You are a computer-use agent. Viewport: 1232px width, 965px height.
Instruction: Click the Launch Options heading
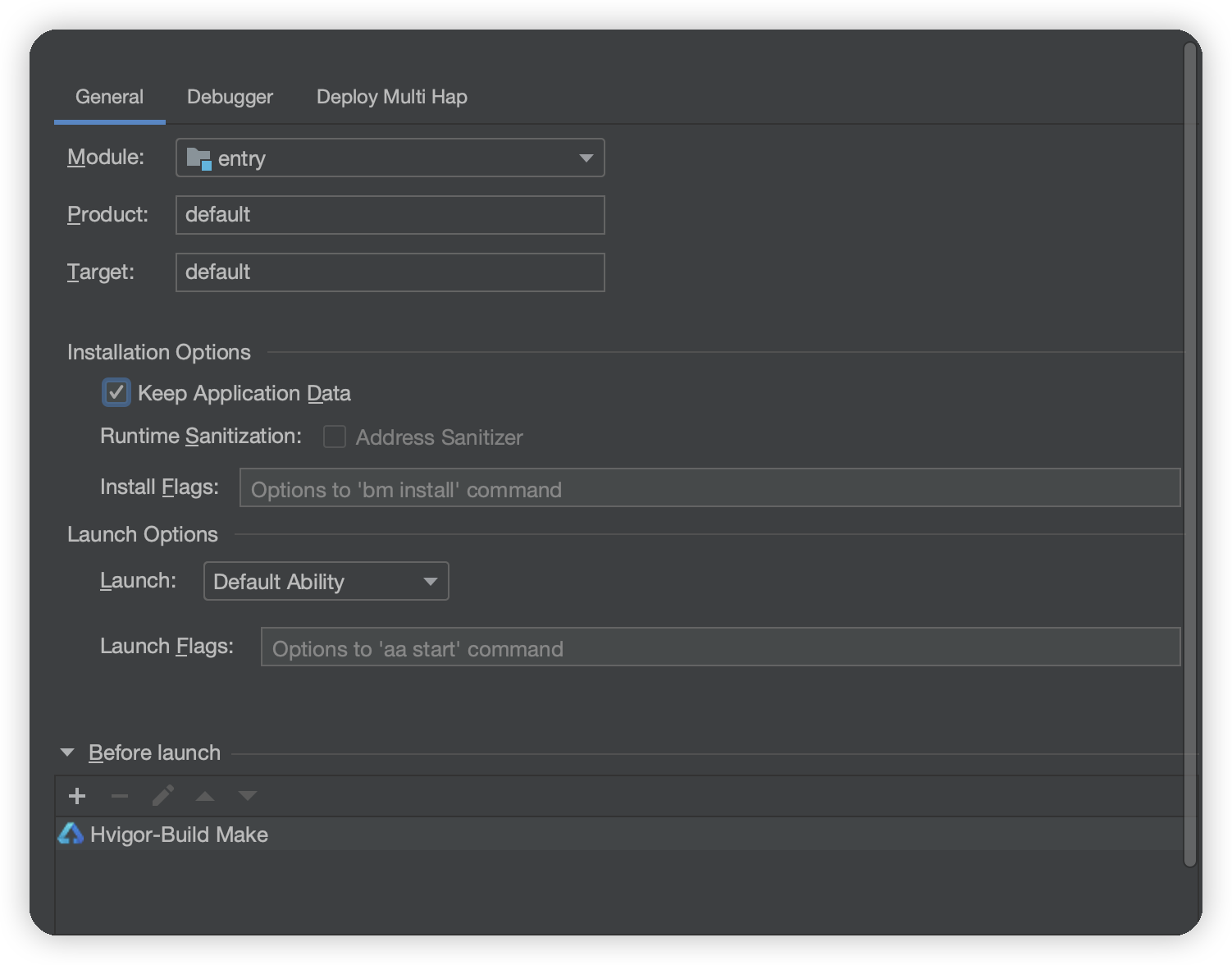pyautogui.click(x=143, y=534)
